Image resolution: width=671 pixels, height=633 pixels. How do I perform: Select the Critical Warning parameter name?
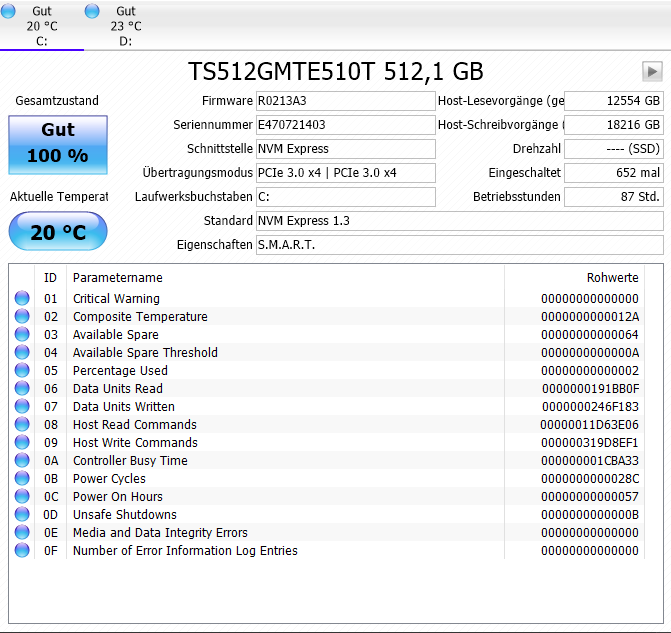click(x=116, y=299)
